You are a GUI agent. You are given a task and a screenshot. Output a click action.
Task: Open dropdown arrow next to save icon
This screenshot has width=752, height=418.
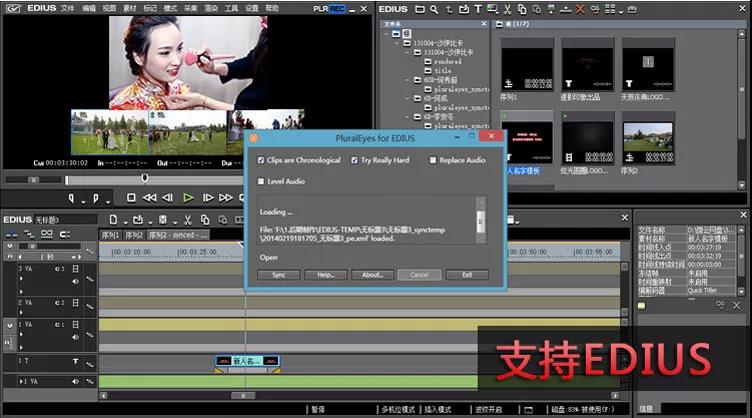(175, 222)
